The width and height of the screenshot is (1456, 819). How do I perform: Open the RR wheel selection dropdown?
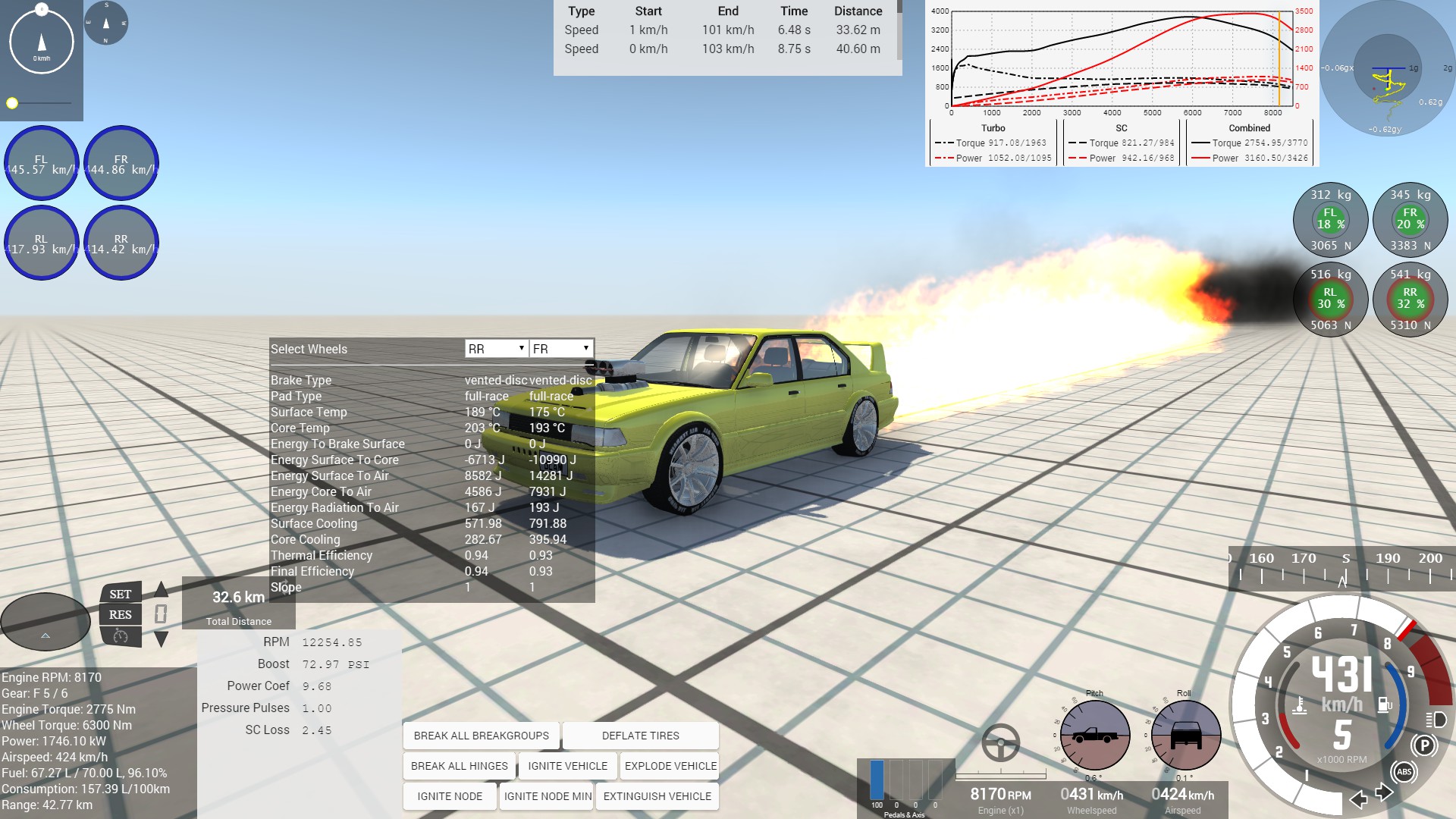(496, 349)
